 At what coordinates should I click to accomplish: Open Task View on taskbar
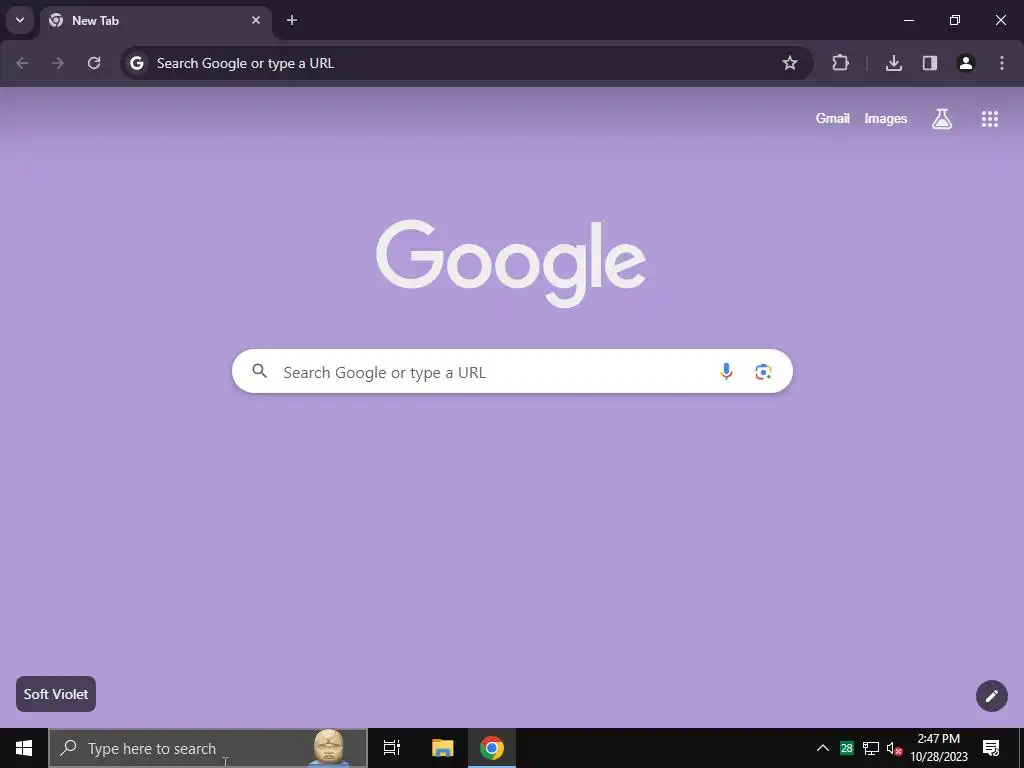point(391,748)
